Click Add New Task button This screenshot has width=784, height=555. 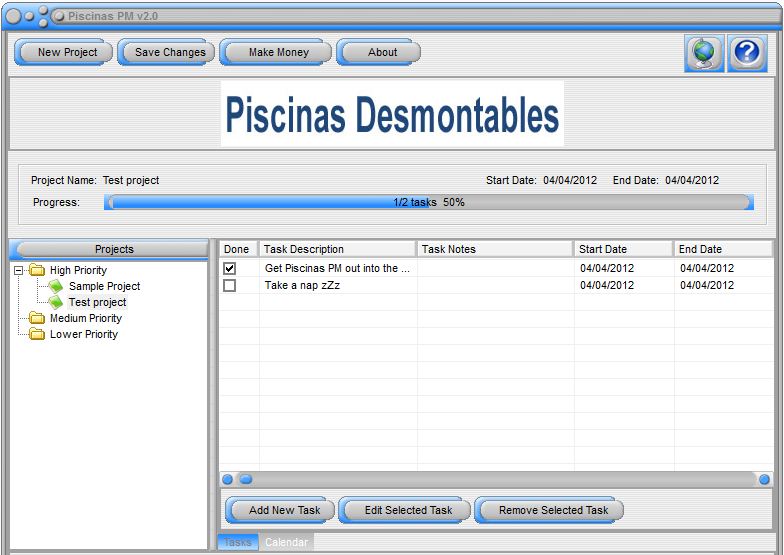(x=280, y=510)
